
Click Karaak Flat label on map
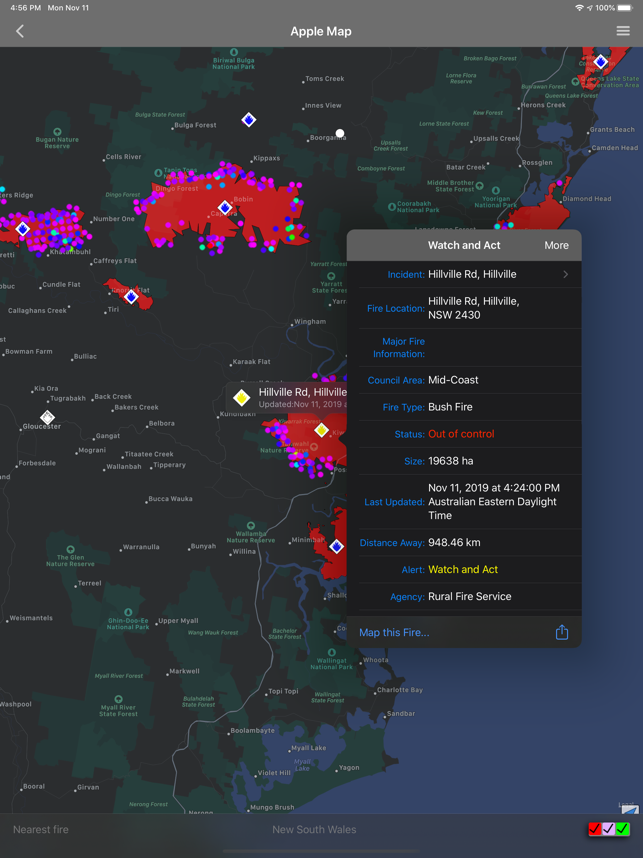click(x=251, y=362)
